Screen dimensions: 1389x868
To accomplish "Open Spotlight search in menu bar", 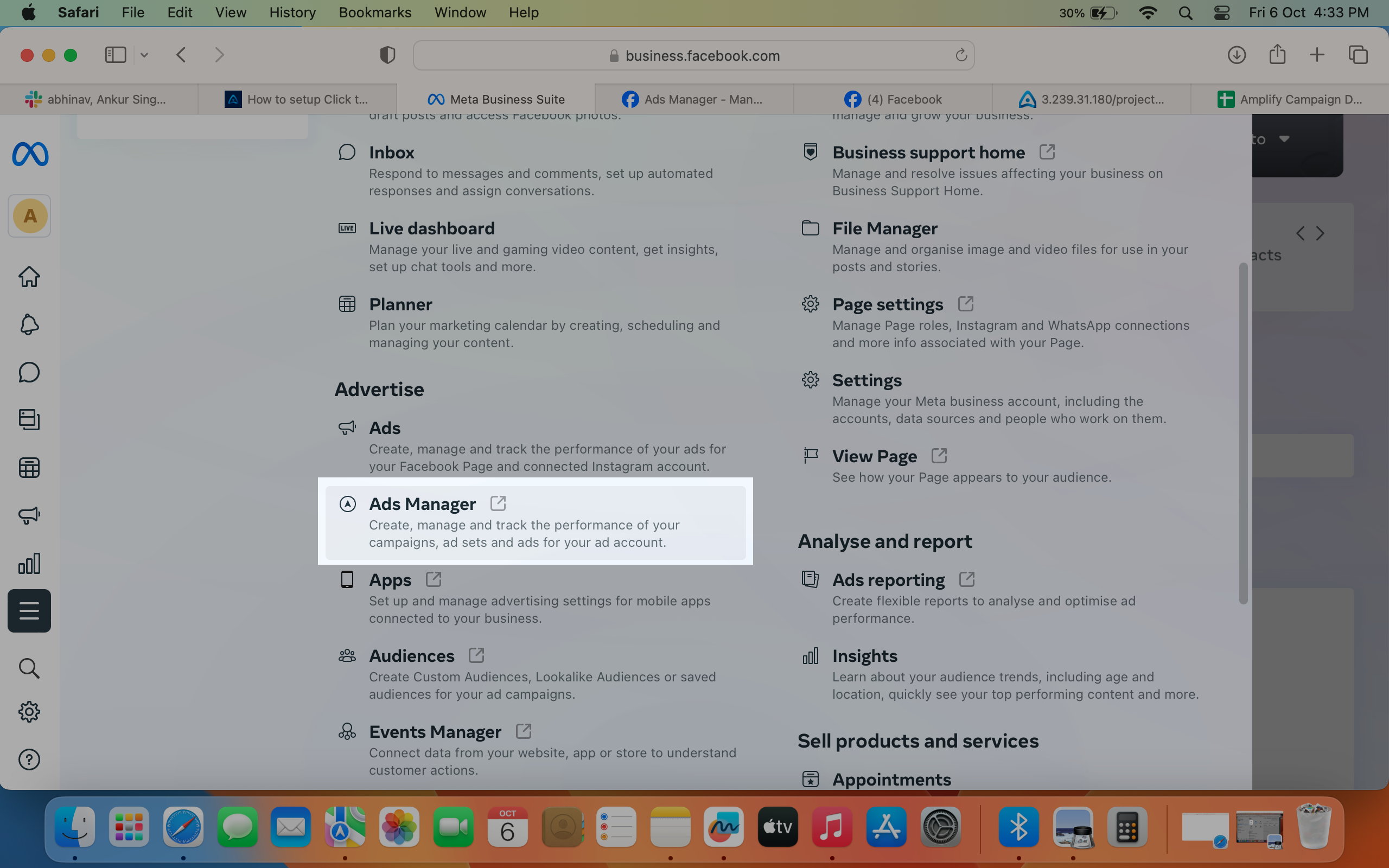I will [x=1185, y=12].
